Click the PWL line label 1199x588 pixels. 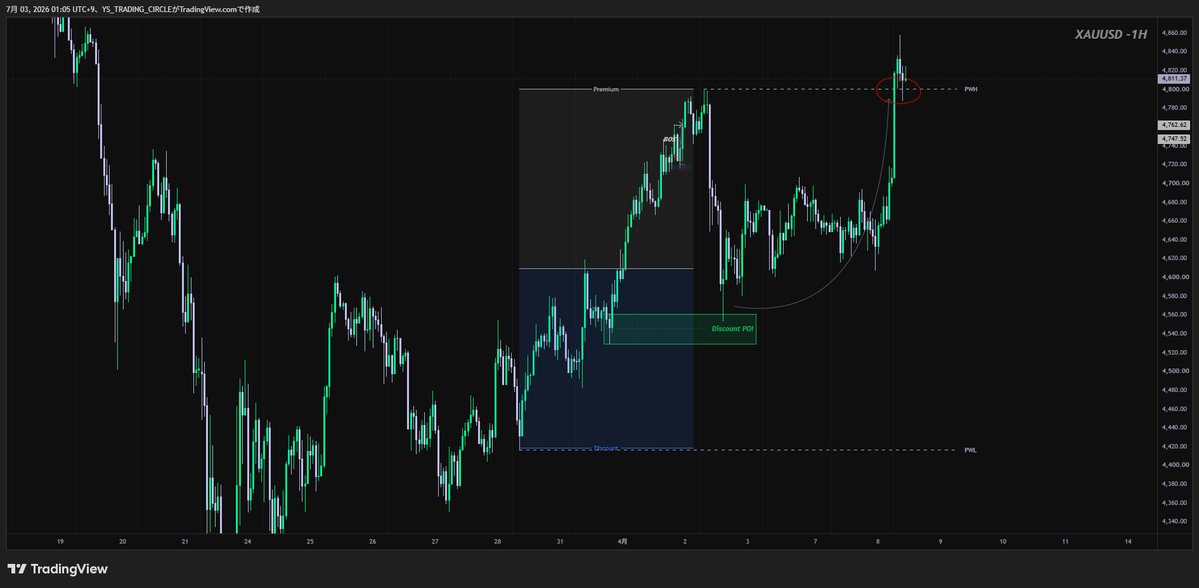[x=970, y=450]
